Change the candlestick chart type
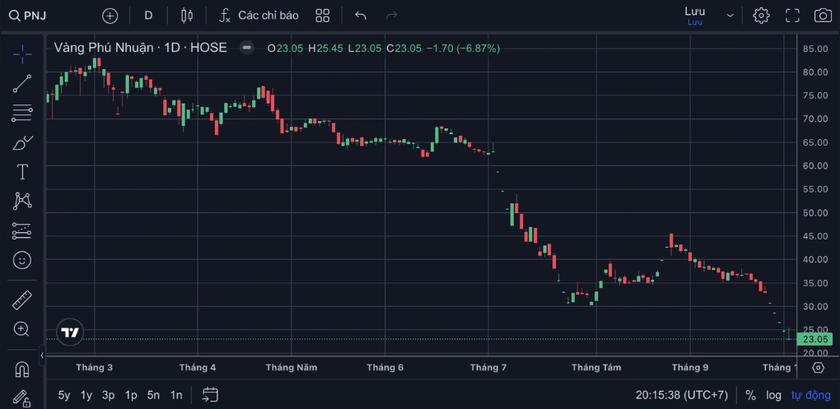This screenshot has width=840, height=409. [186, 16]
